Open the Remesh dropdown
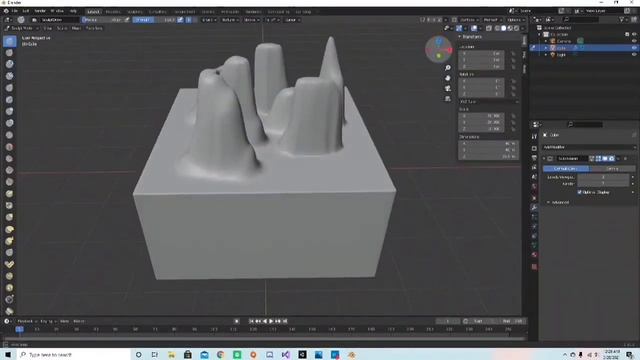This screenshot has height=360, width=640. coord(492,20)
